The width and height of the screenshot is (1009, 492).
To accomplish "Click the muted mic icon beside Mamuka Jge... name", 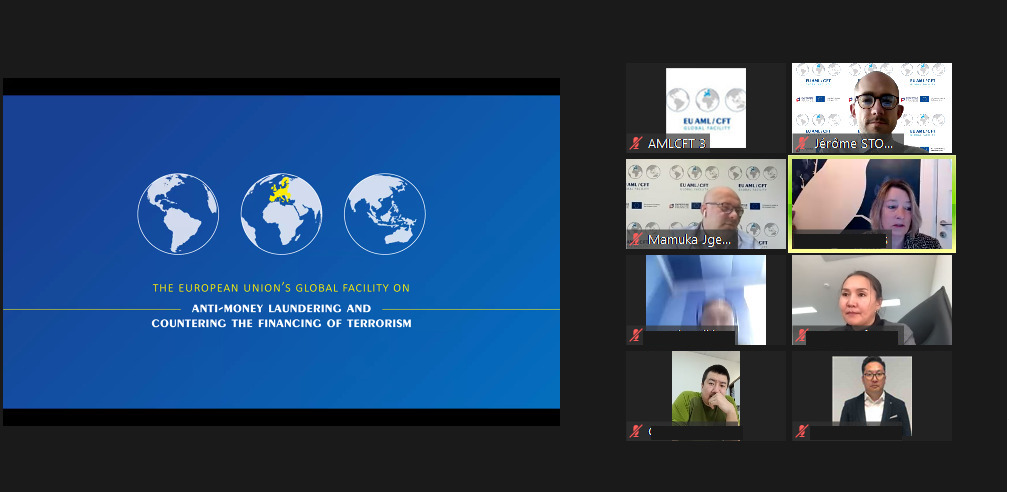I will coord(635,240).
